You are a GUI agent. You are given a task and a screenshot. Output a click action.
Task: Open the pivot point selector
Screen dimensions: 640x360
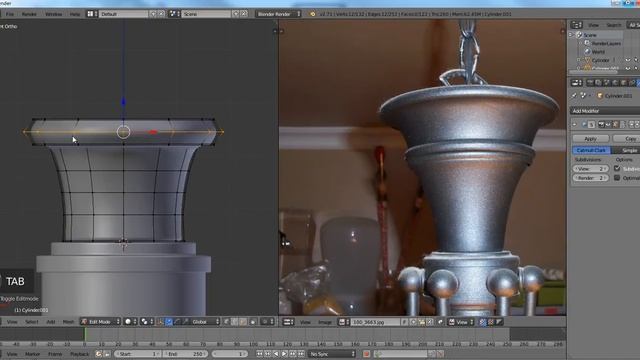coord(147,322)
